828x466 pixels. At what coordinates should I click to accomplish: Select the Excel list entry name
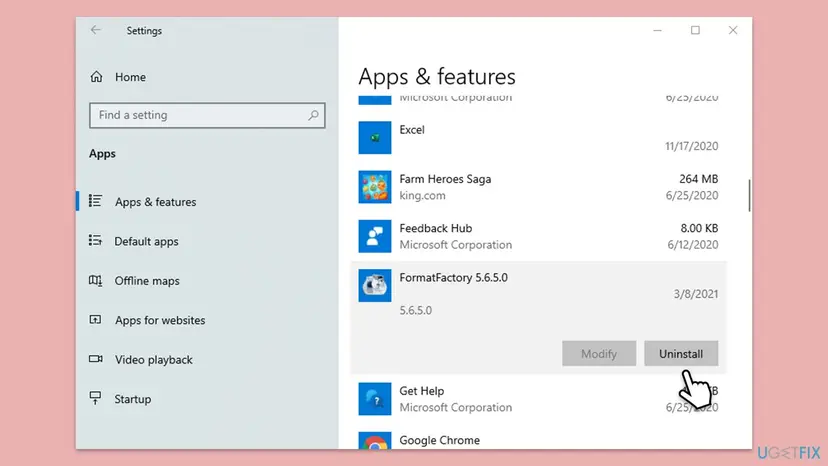pos(412,130)
